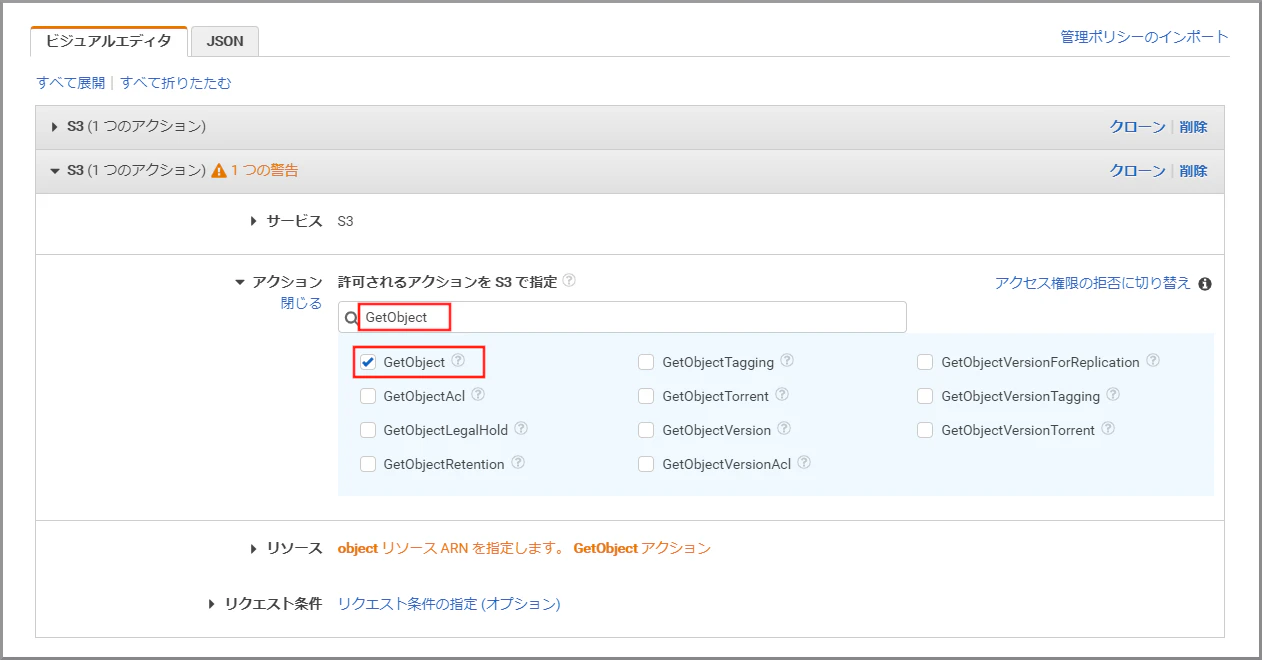Click the action search field containing GetObject
Image resolution: width=1262 pixels, height=660 pixels.
(x=622, y=317)
